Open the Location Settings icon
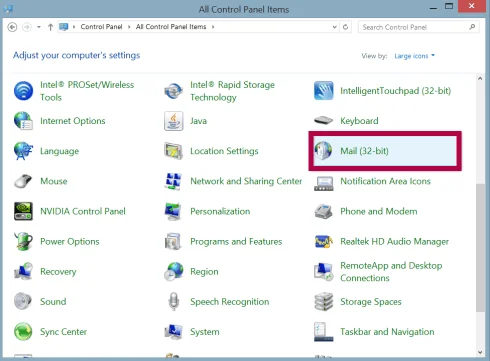 coord(173,151)
